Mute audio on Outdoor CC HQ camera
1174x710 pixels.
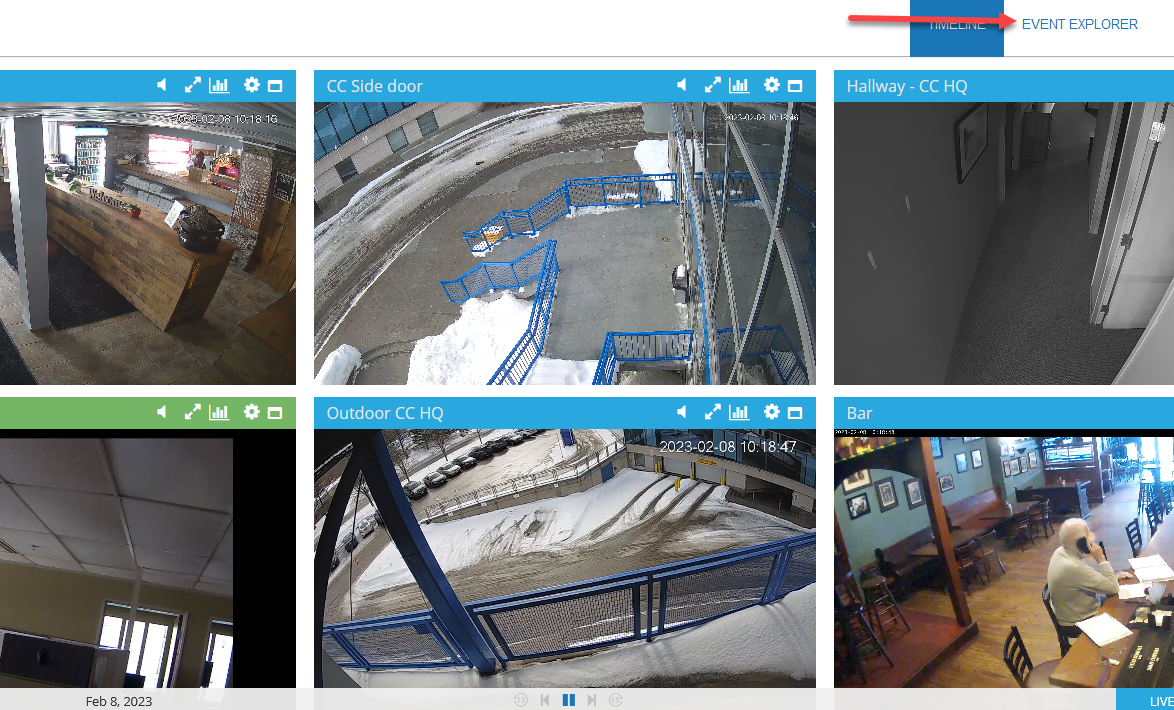point(681,411)
